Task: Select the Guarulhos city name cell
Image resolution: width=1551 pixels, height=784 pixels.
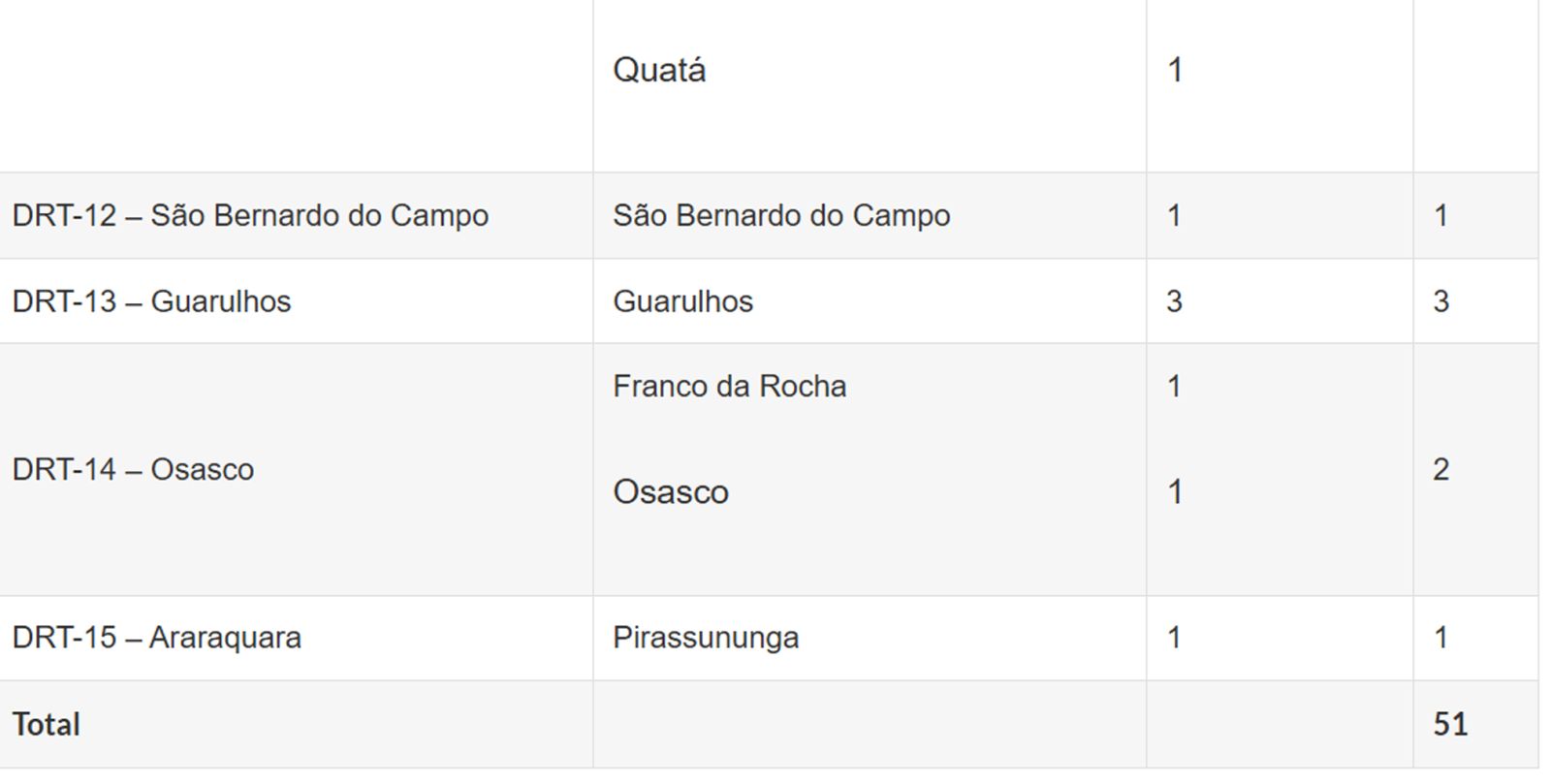Action: [x=682, y=301]
